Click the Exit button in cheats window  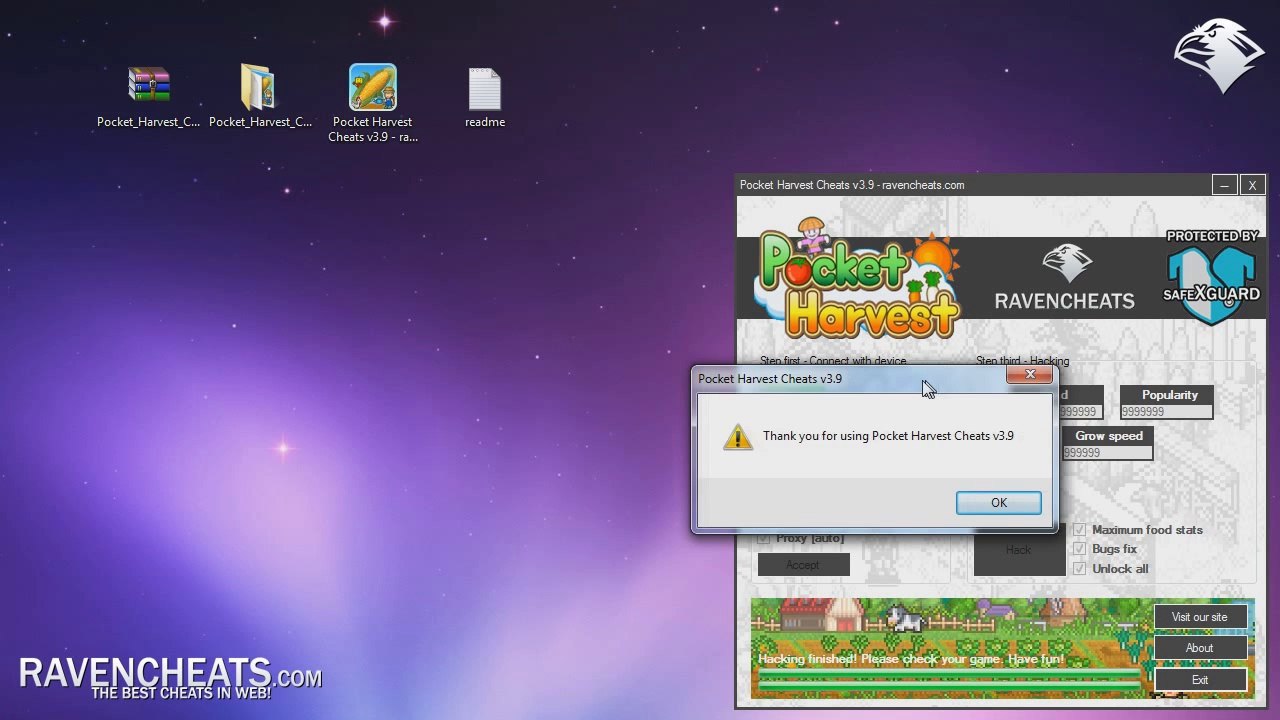[x=1199, y=680]
